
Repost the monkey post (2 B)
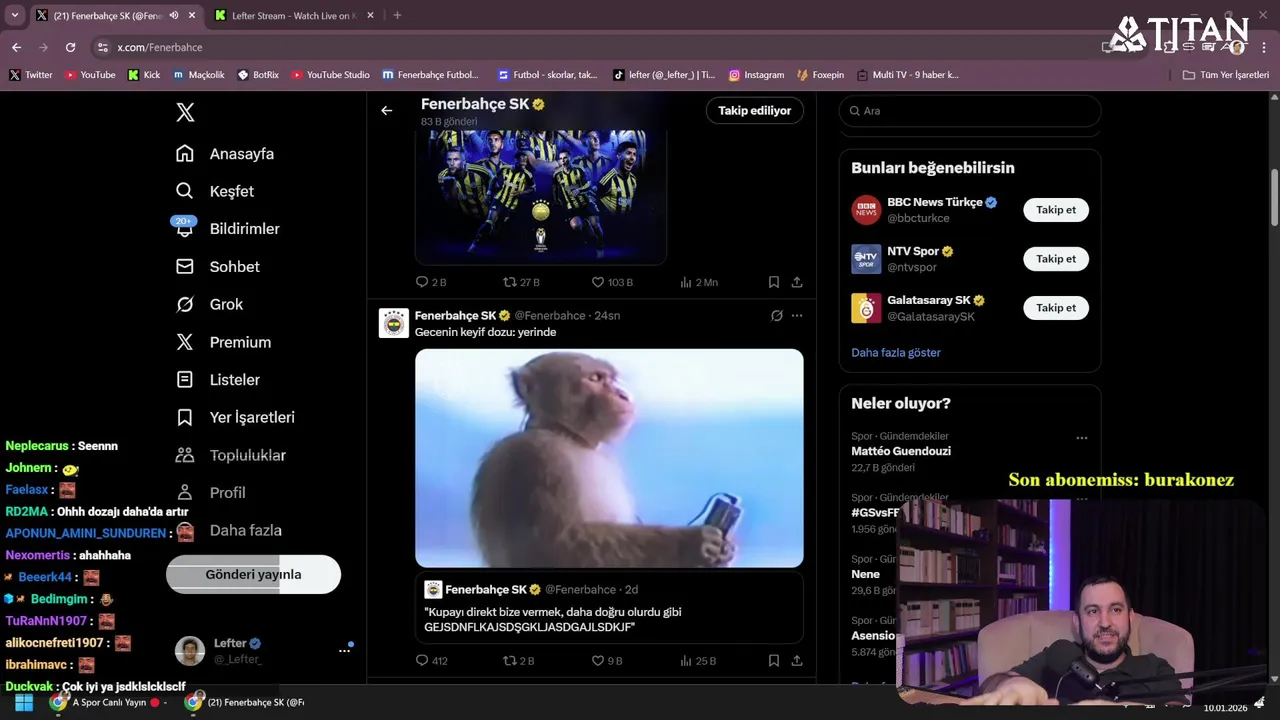tap(518, 661)
